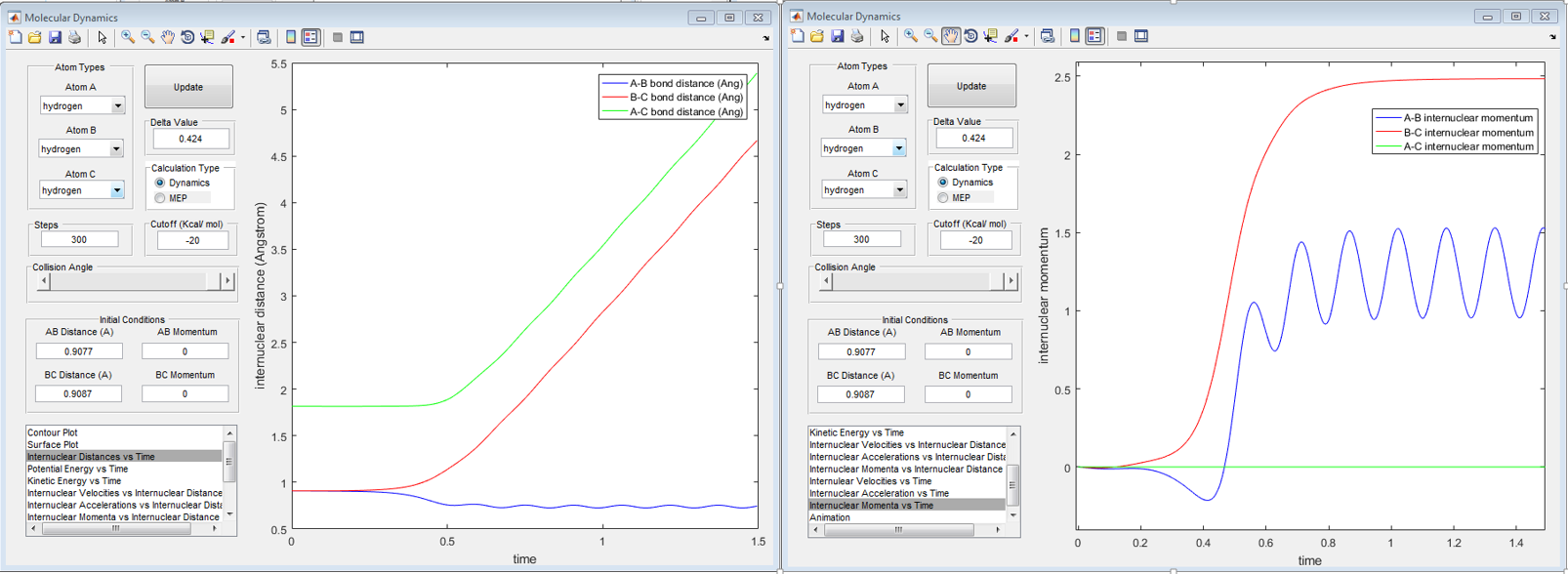Click Save Figure icon in left window
The width and height of the screenshot is (1568, 574).
pyautogui.click(x=55, y=37)
